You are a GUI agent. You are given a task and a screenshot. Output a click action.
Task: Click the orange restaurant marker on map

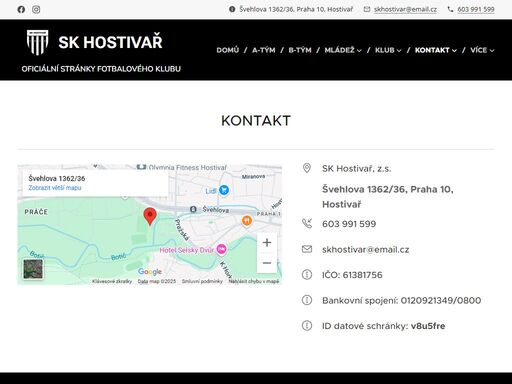click(247, 221)
